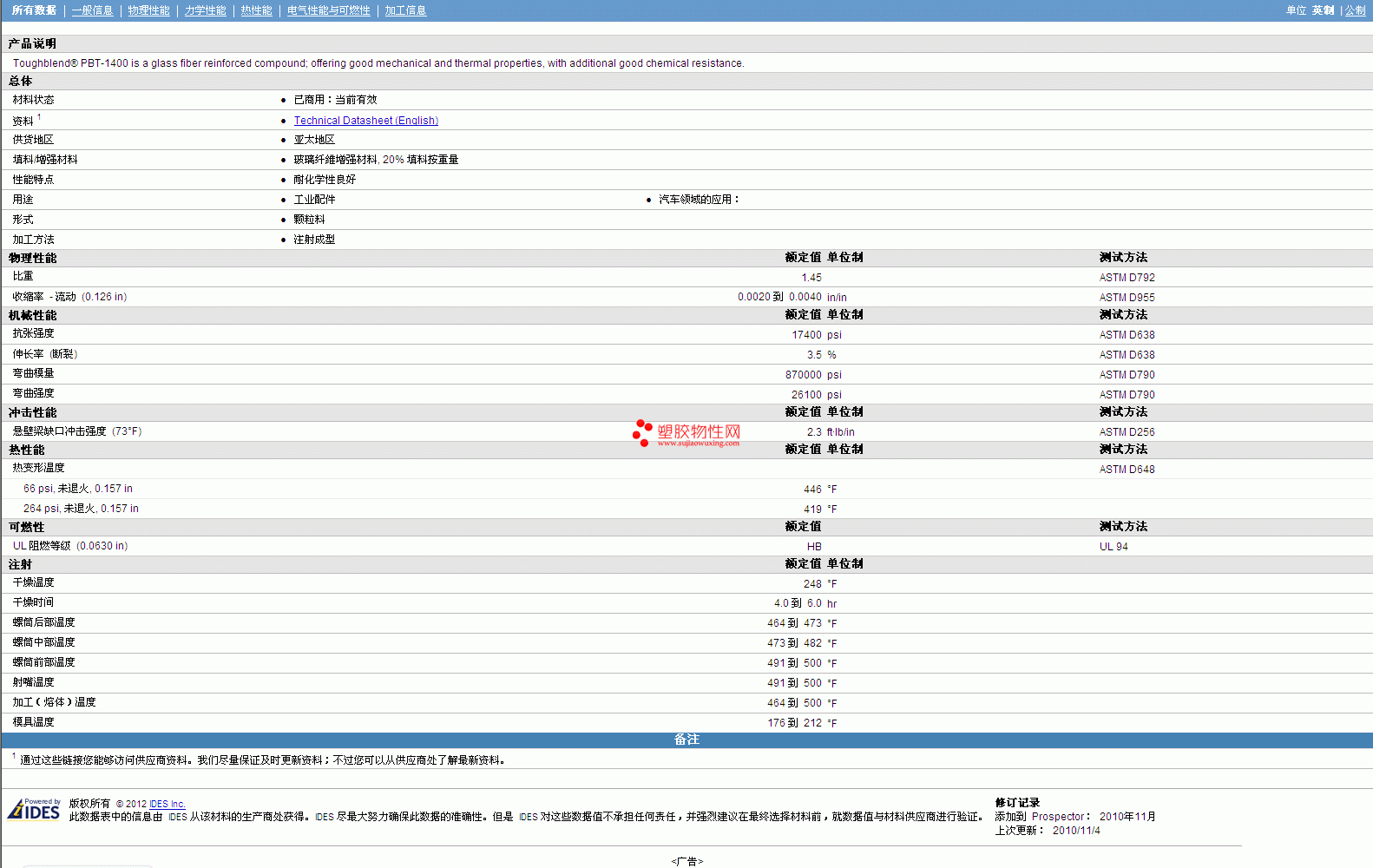This screenshot has height=868, width=1373.
Task: Open the ASTM D648 heat deflection method
Action: click(1127, 470)
